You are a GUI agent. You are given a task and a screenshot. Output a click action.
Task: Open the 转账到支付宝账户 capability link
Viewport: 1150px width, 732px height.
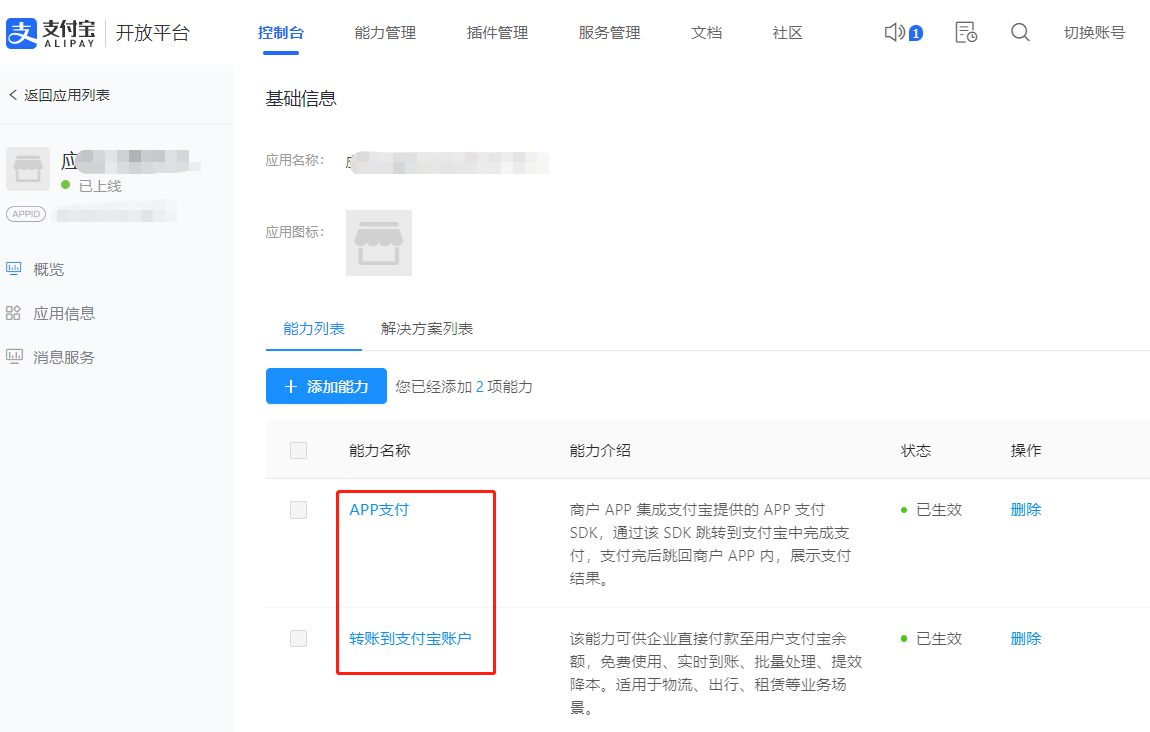click(410, 638)
